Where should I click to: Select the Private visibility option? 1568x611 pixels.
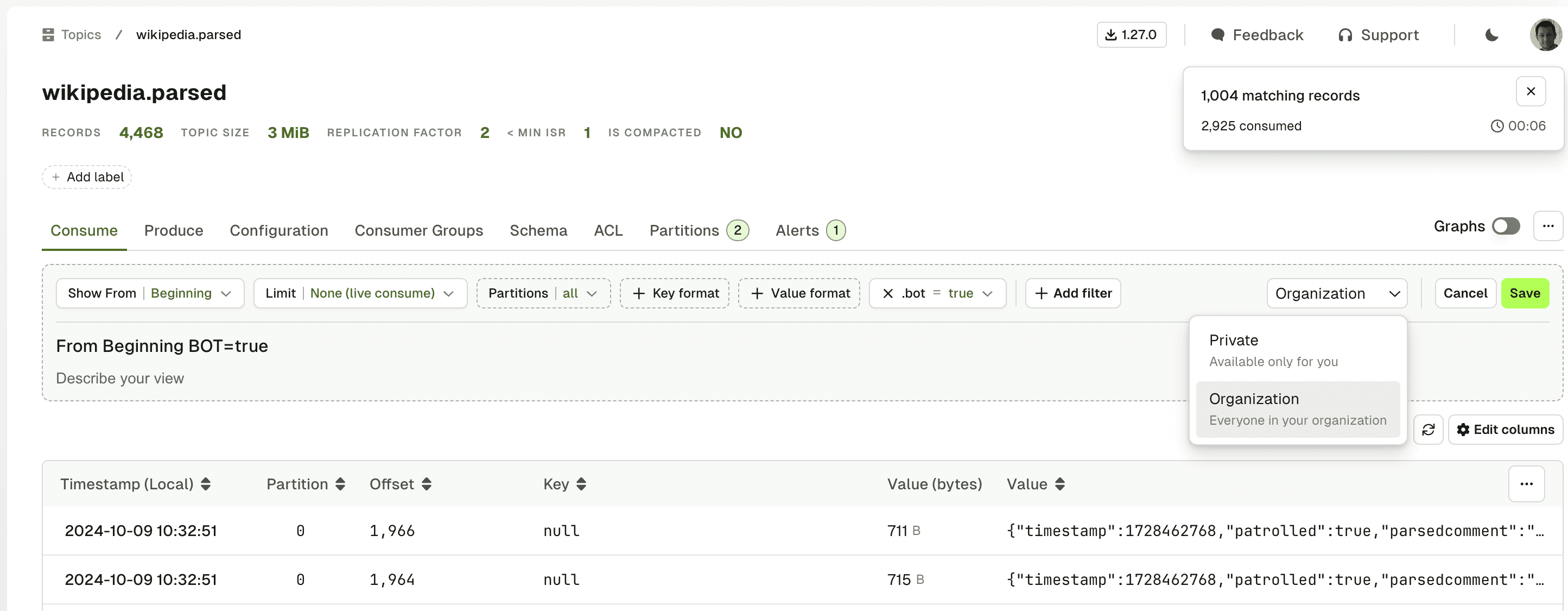[x=1298, y=350]
